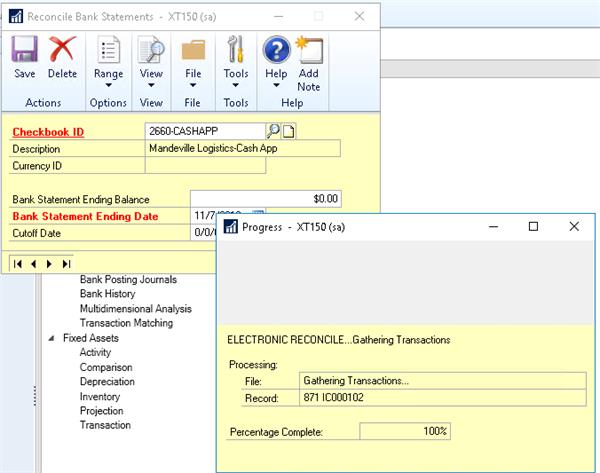Select Transaction Matching in tree

point(126,323)
